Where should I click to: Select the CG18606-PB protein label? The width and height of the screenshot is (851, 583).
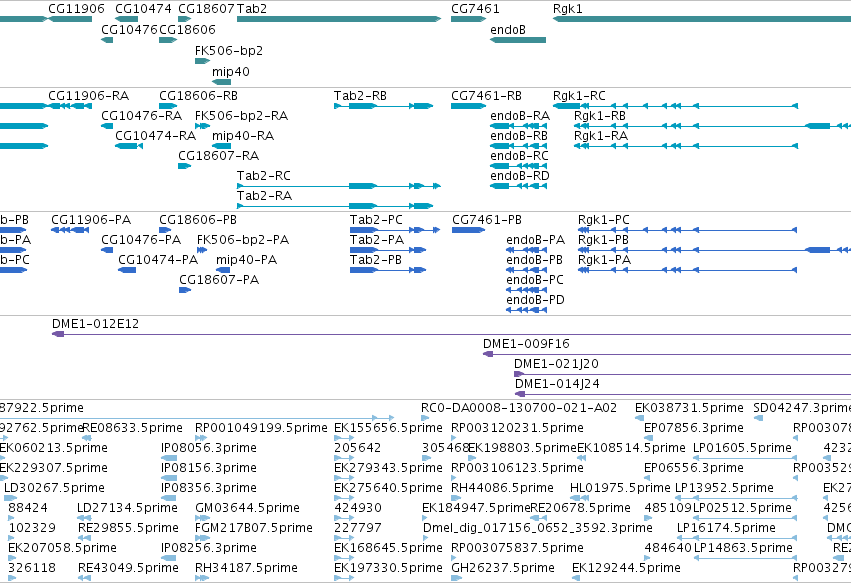(198, 220)
